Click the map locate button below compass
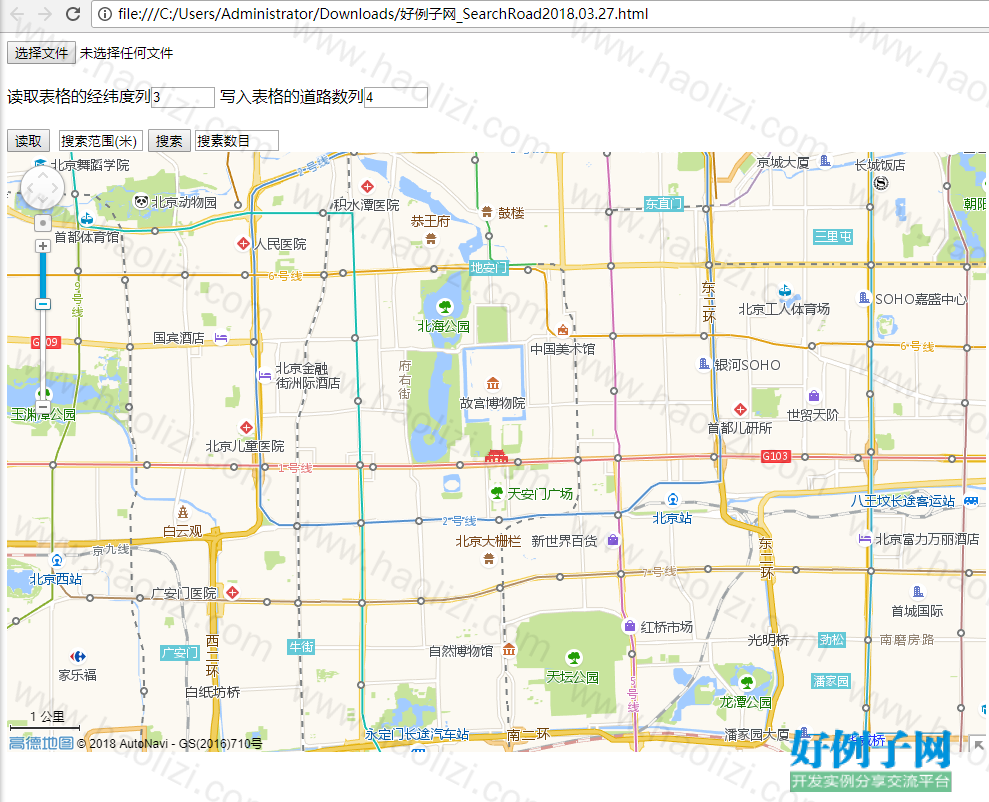 click(x=42, y=223)
